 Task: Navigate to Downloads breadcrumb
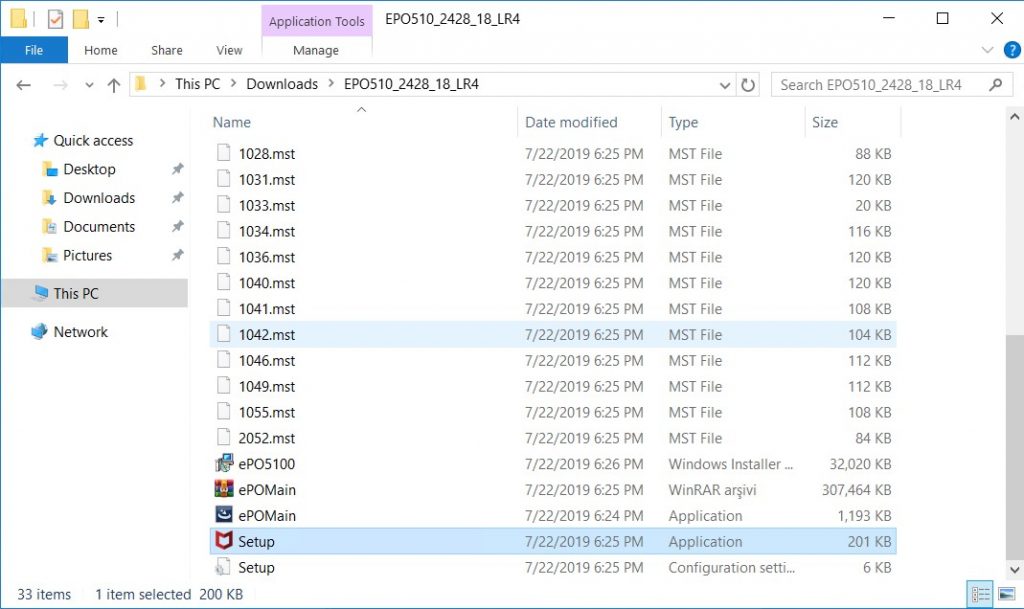pos(282,84)
